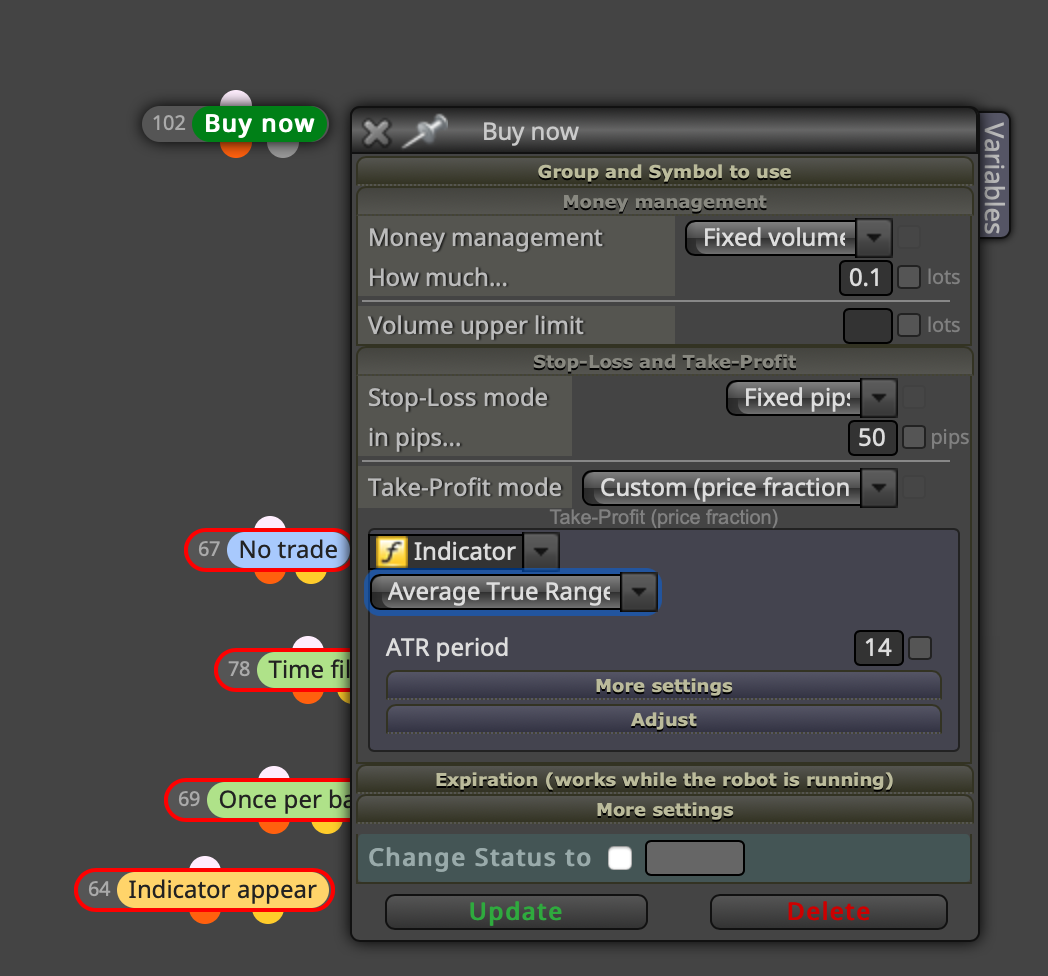1048x976 pixels.
Task: Open the Custom (price fraction) Take-Profit dropdown
Action: click(x=739, y=488)
